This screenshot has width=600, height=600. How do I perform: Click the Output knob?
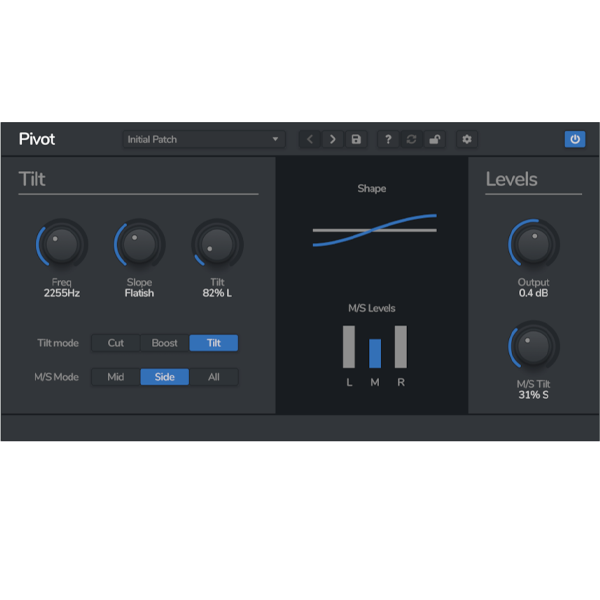click(533, 244)
